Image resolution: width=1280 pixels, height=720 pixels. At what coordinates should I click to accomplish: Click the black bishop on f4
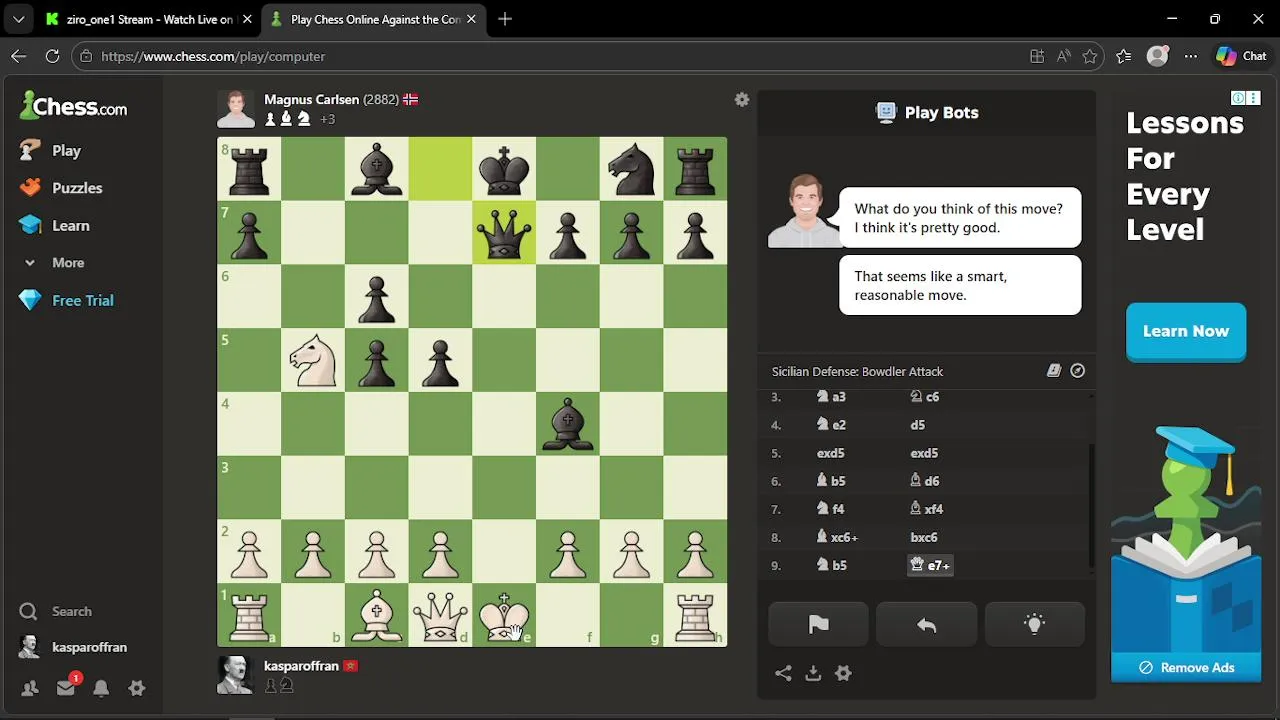coord(568,423)
